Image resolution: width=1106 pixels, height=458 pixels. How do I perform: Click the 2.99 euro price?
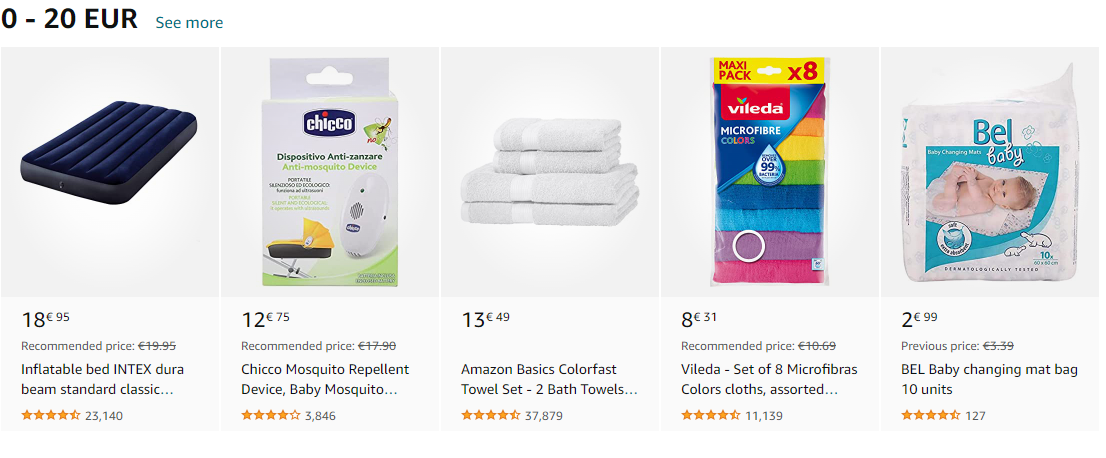coord(920,320)
